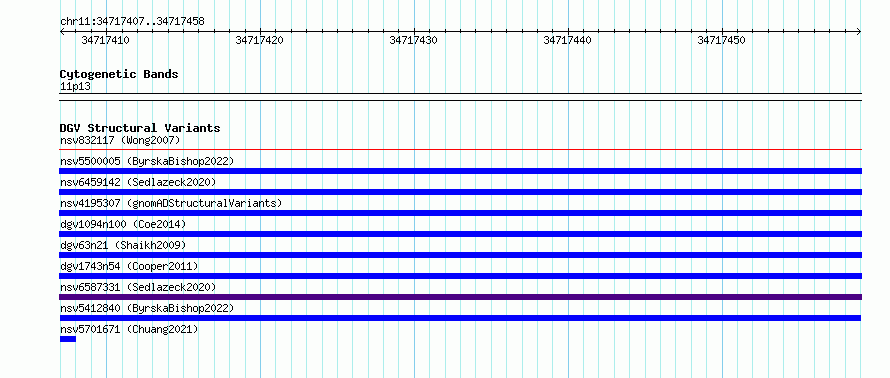Open nsv4195307 (gnomADStructuralVariants) label
The height and width of the screenshot is (378, 890).
[x=171, y=203]
